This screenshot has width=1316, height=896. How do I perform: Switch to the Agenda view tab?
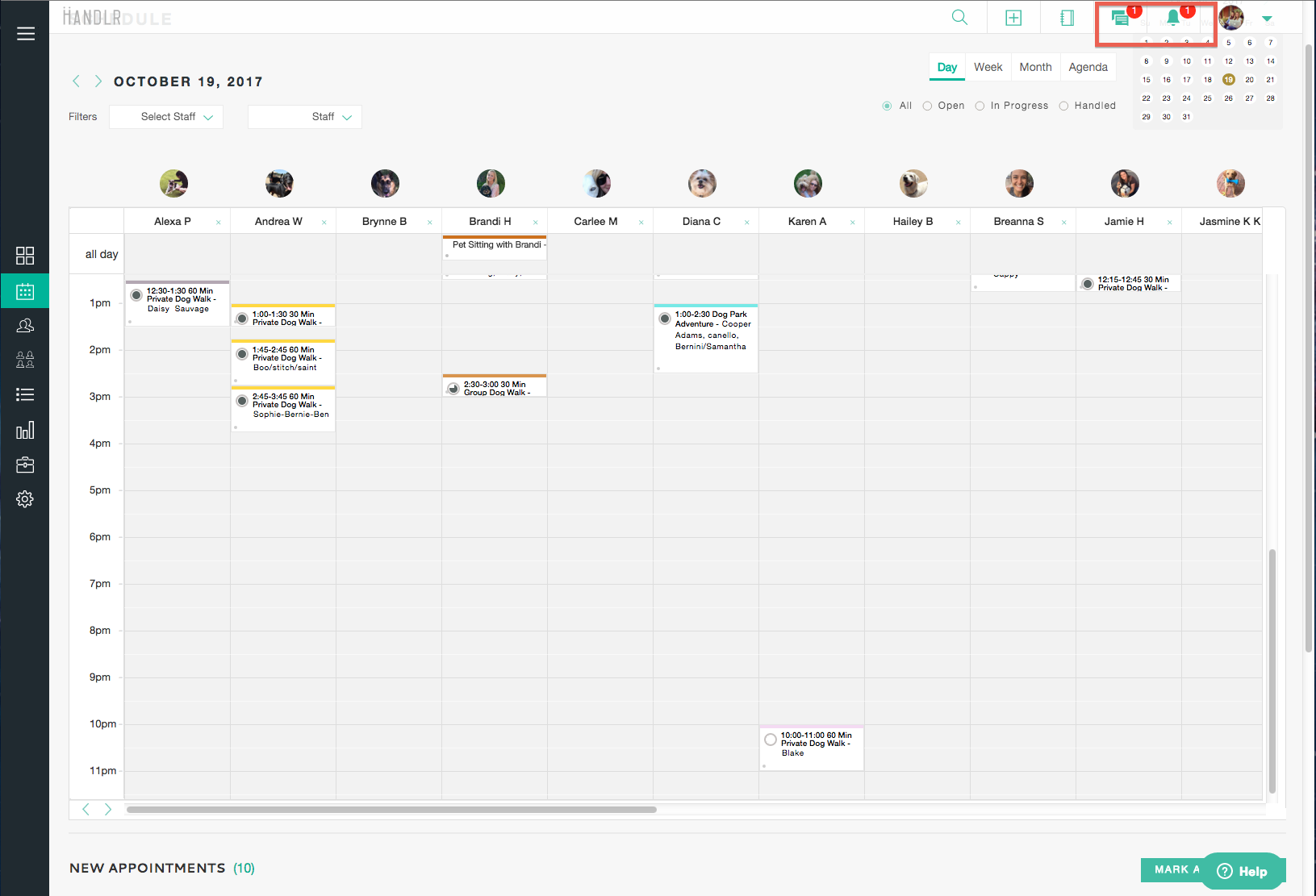pyautogui.click(x=1088, y=67)
